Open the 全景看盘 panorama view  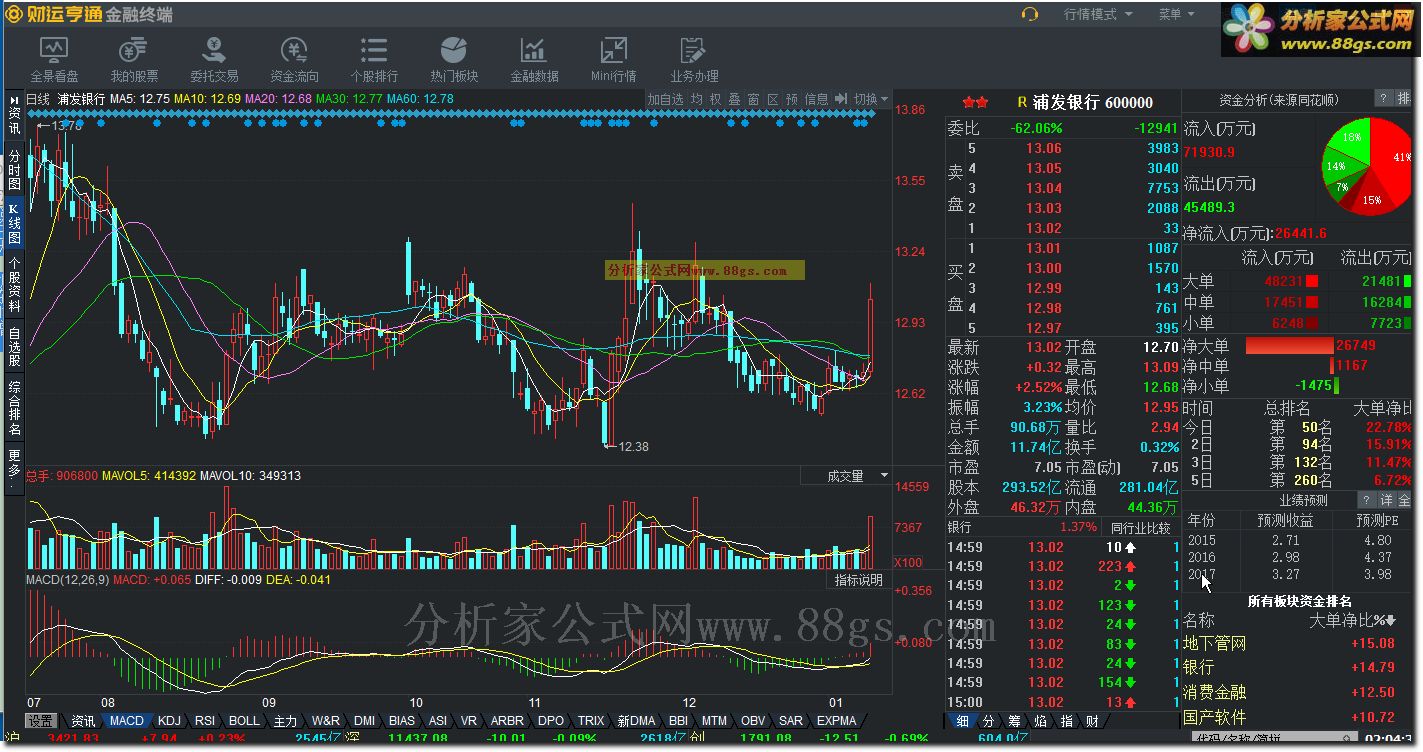tap(54, 59)
